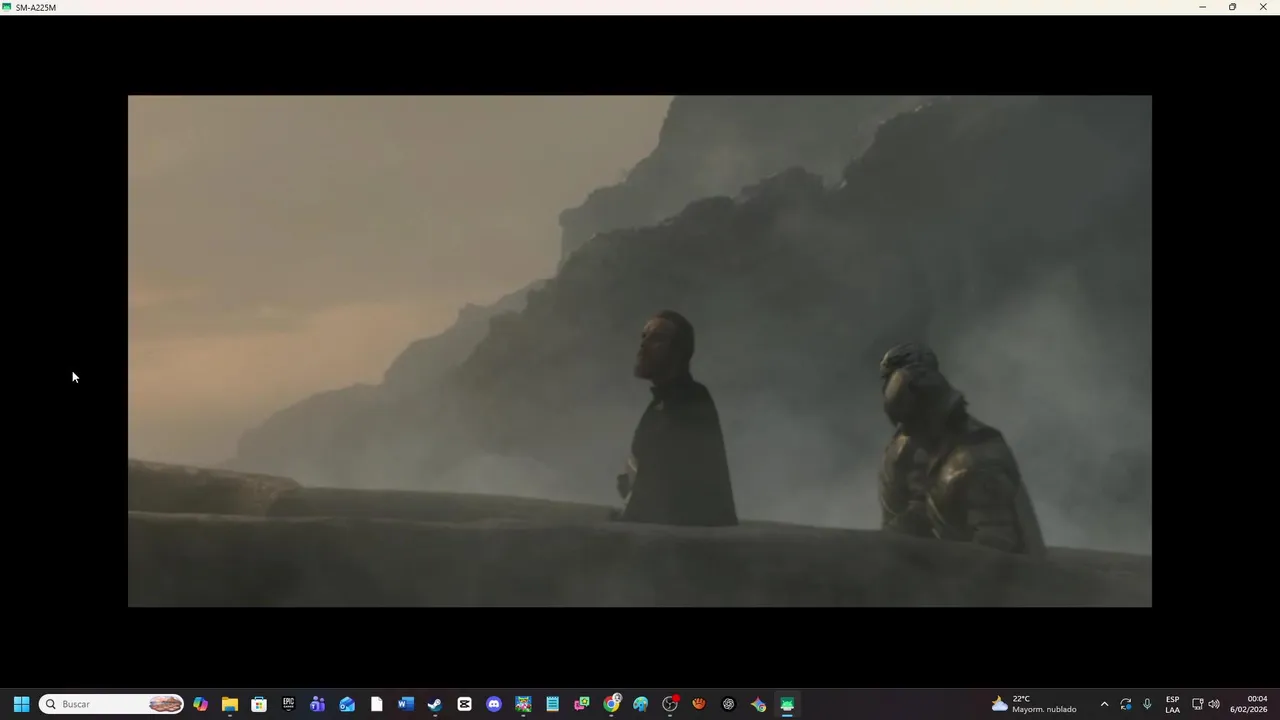Show hidden system tray icons
The height and width of the screenshot is (720, 1280).
[x=1104, y=704]
